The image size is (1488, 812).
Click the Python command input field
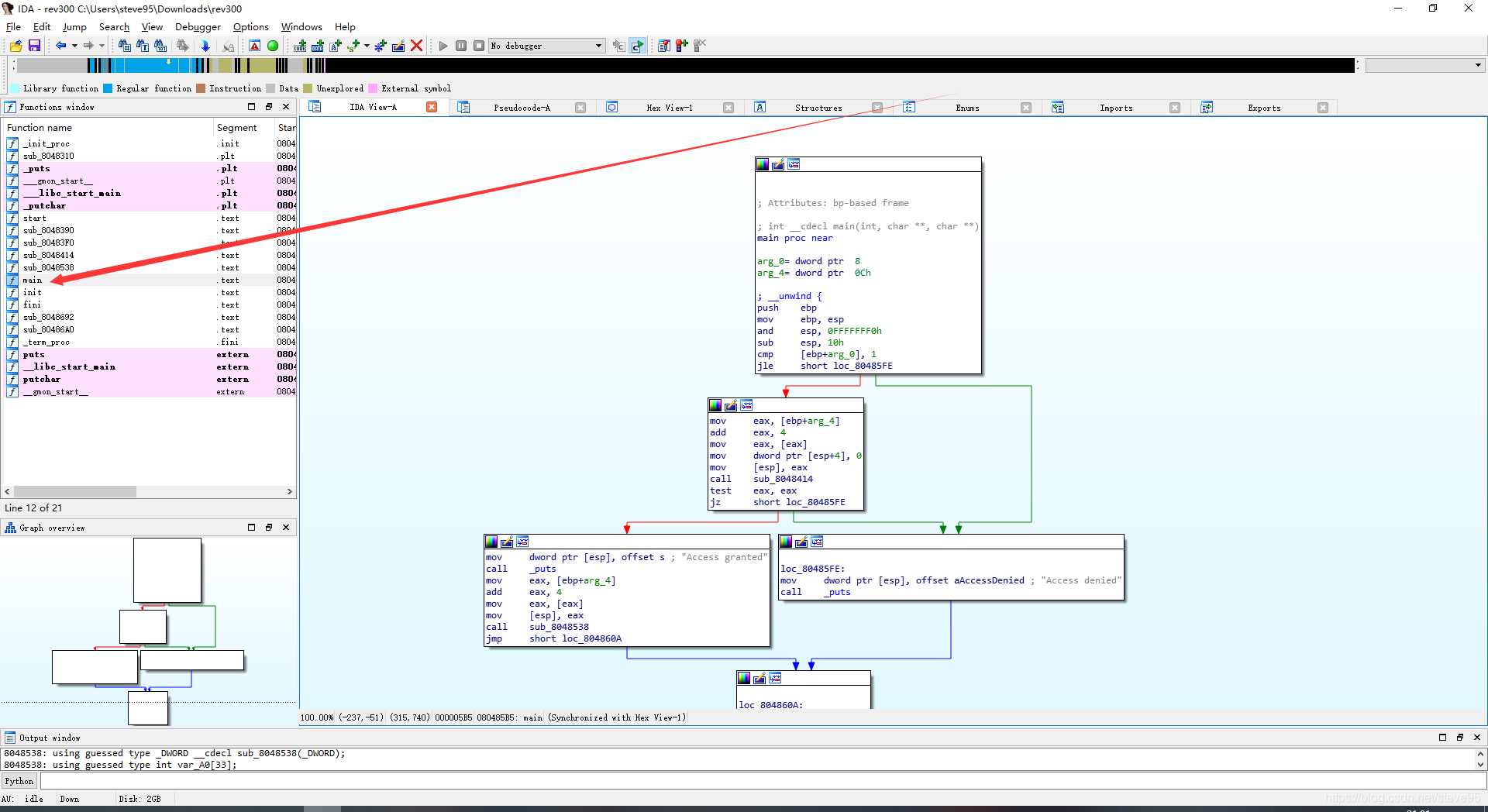pos(763,781)
